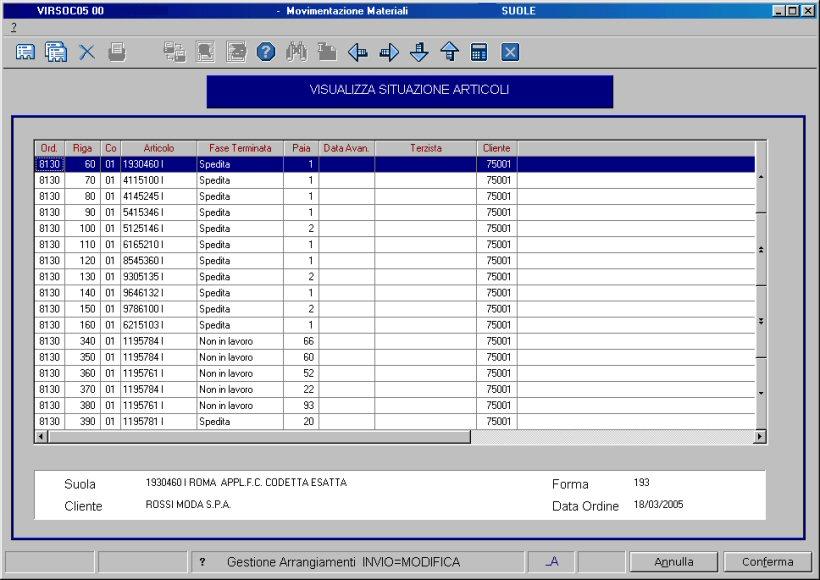
Task: Click Riga cell '350'
Action: coord(83,357)
